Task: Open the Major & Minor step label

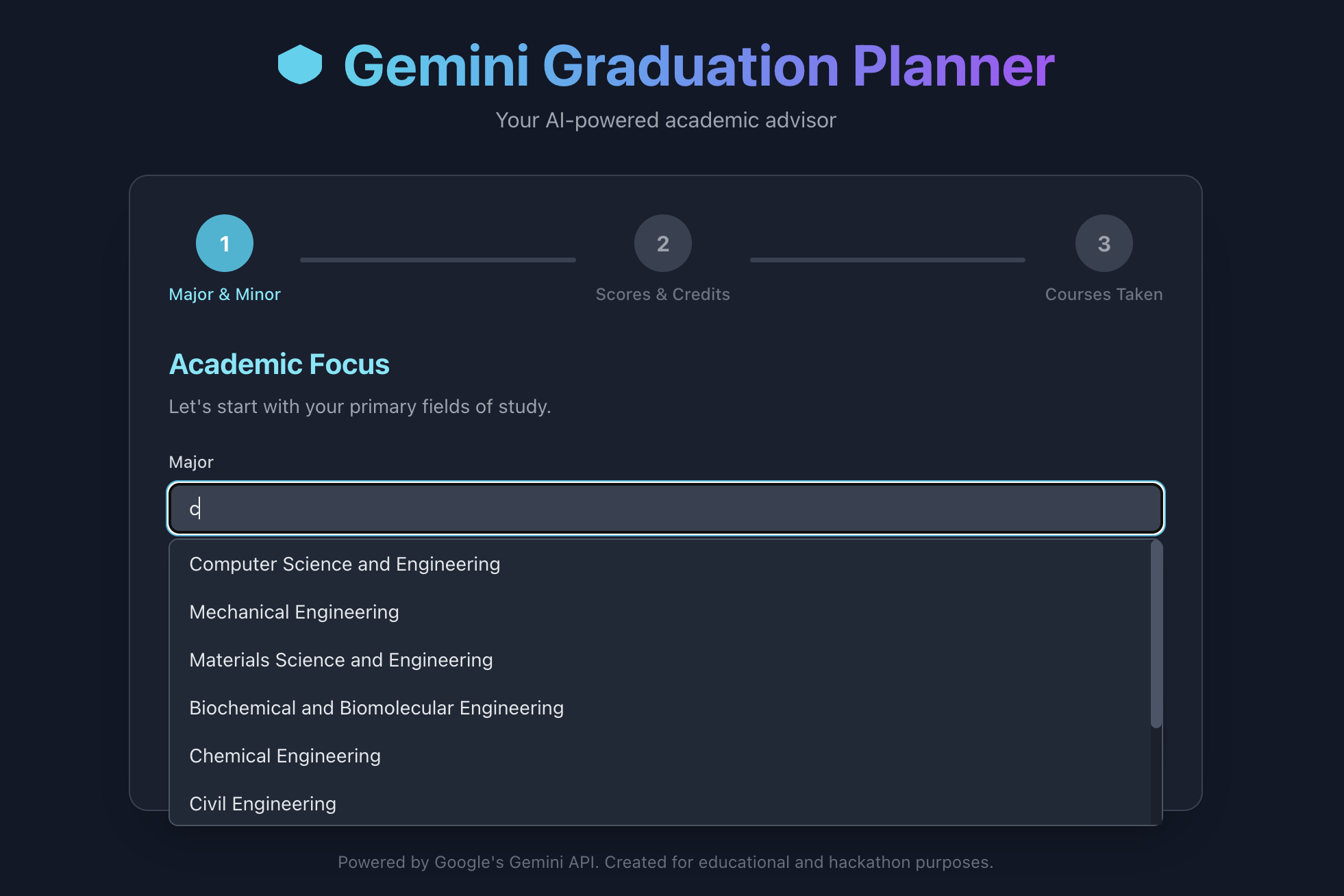Action: (225, 295)
